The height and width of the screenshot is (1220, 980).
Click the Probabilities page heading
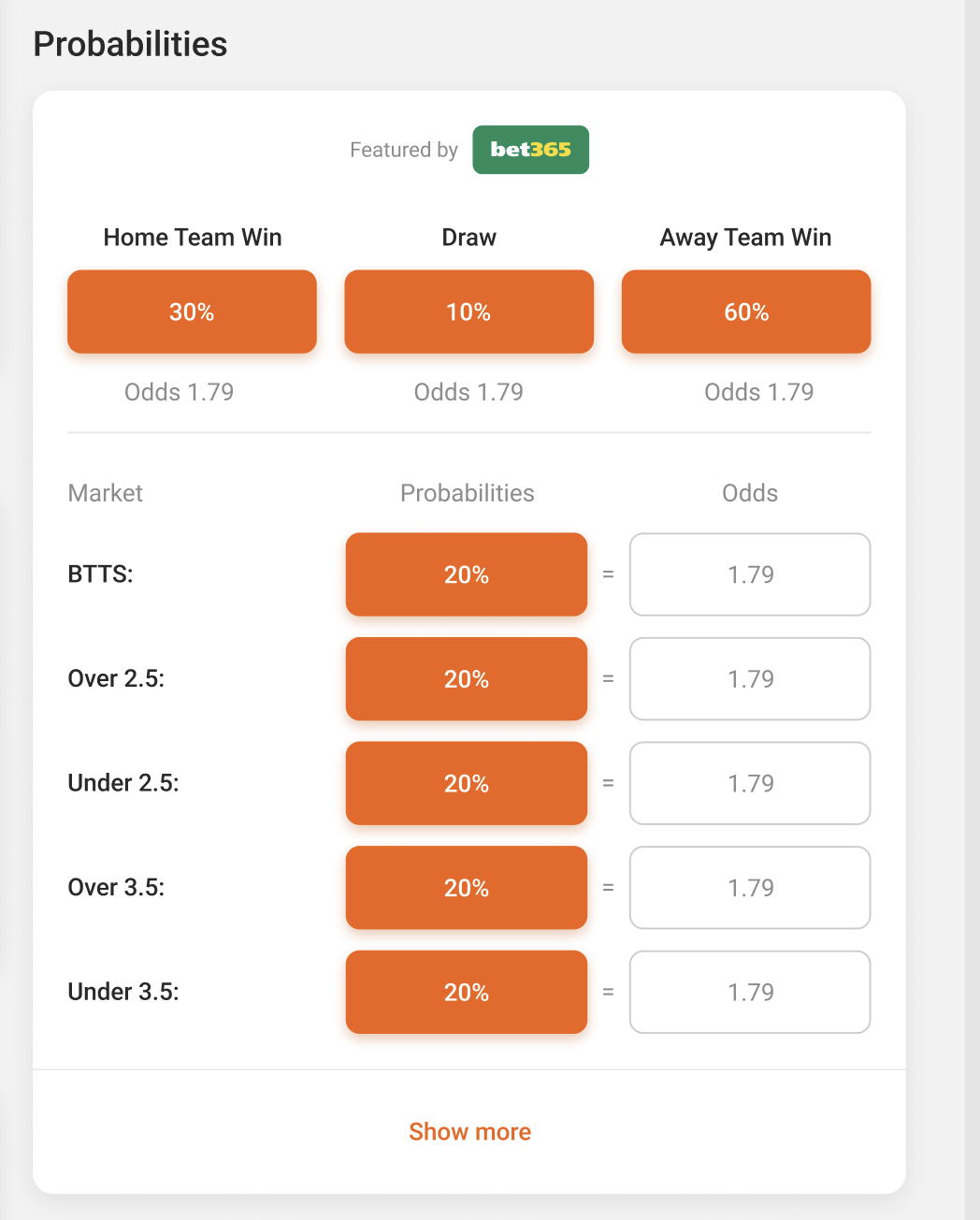[x=130, y=44]
